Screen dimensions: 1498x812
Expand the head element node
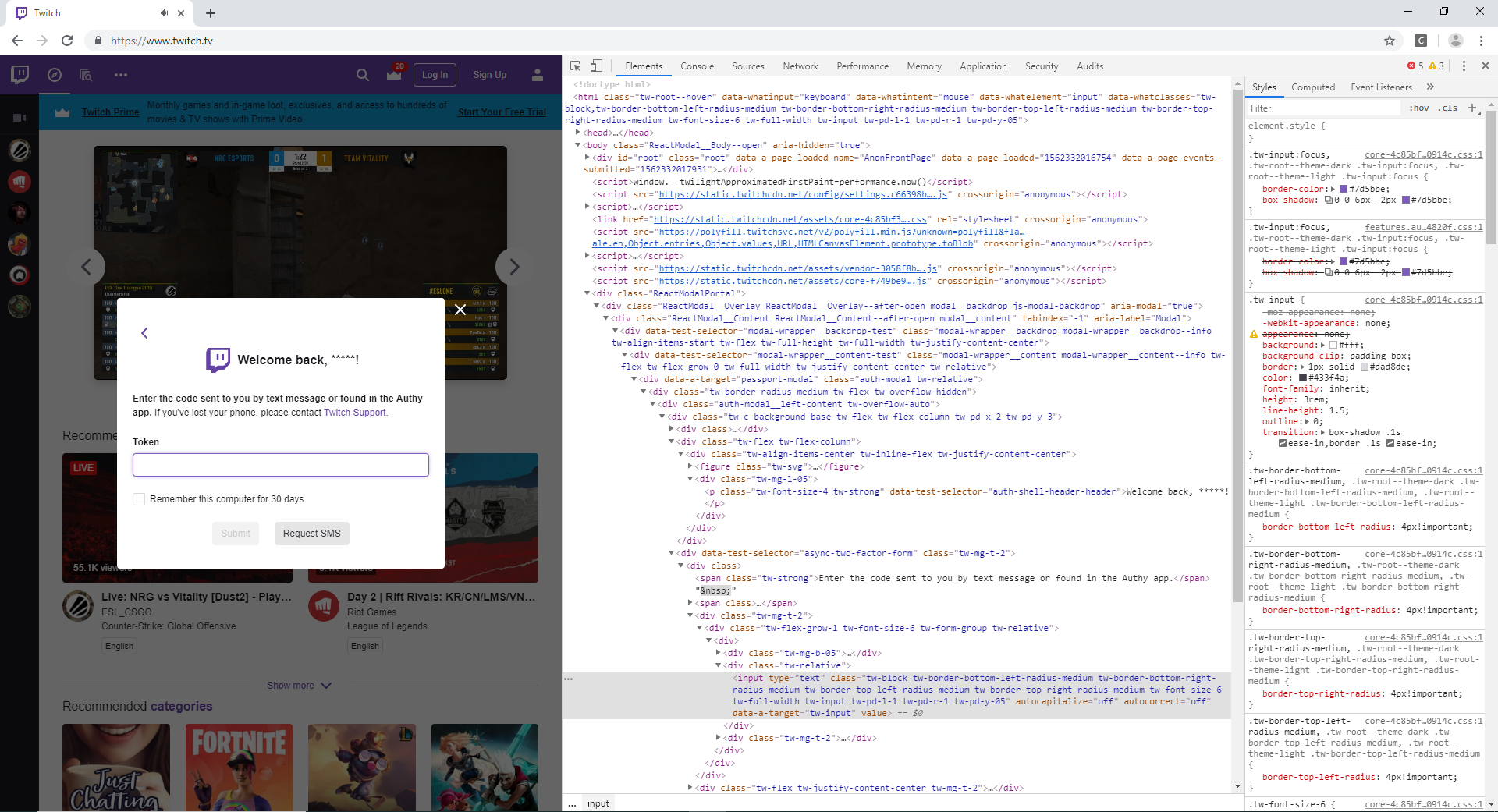(578, 133)
